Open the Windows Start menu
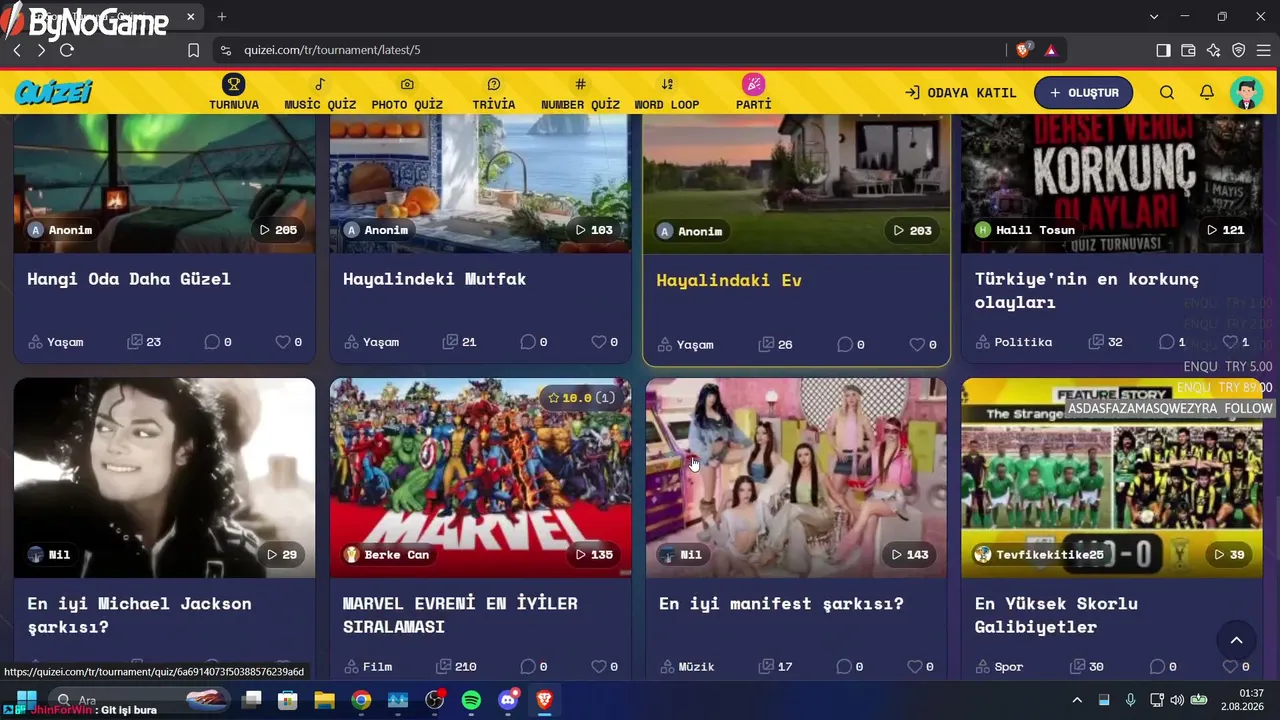Viewport: 1280px width, 720px height. click(x=26, y=700)
